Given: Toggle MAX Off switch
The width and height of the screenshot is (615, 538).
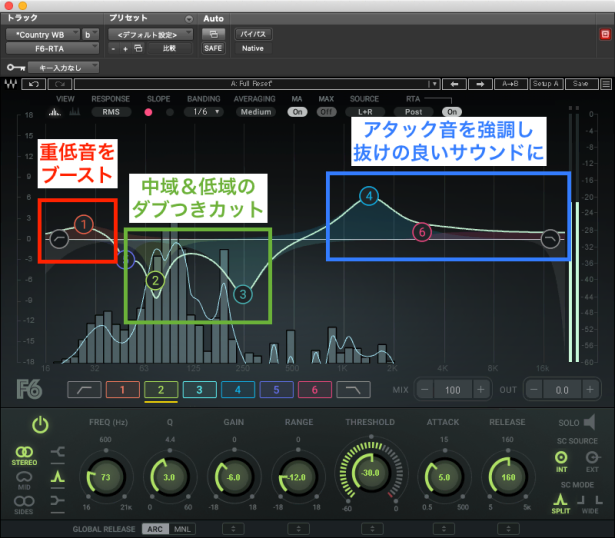Looking at the screenshot, I should 326,112.
